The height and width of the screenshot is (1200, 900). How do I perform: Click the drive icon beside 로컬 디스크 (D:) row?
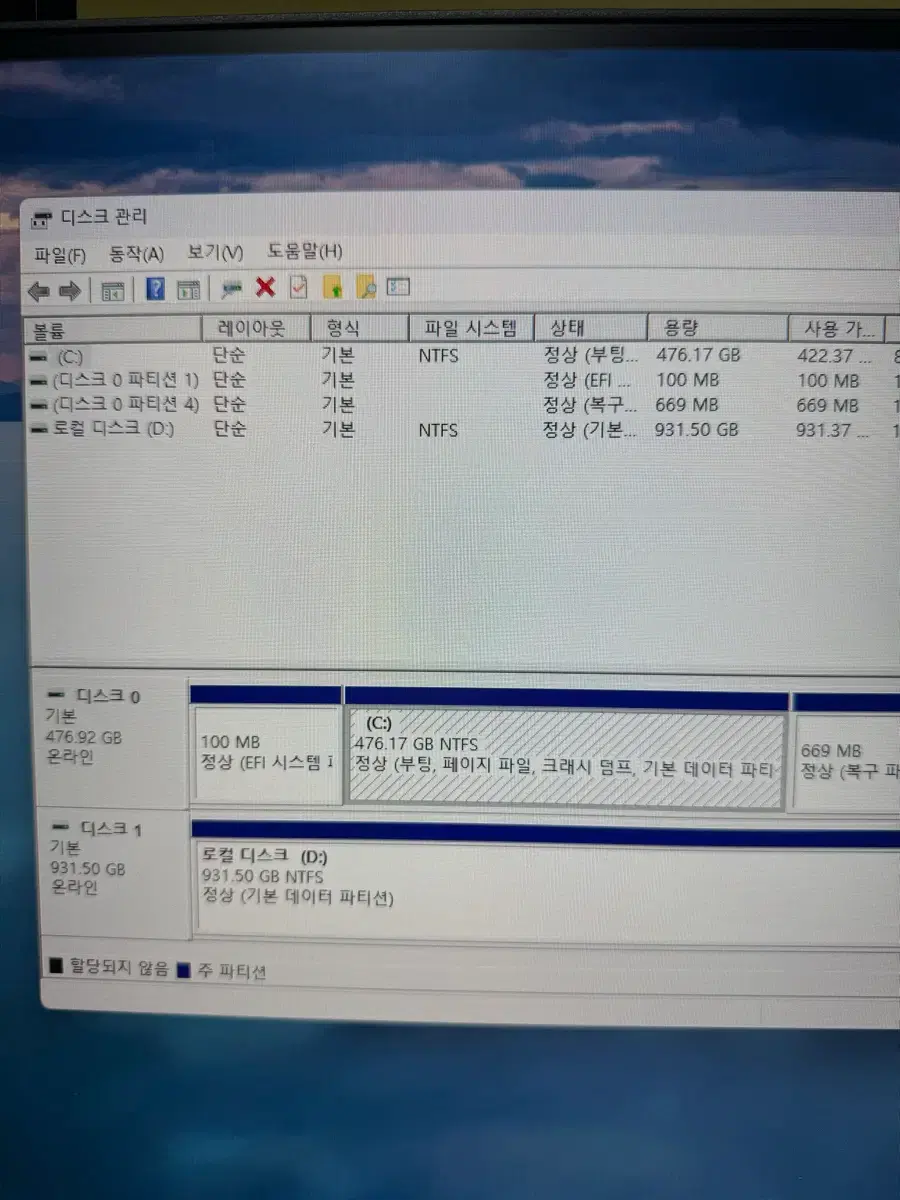pyautogui.click(x=38, y=430)
